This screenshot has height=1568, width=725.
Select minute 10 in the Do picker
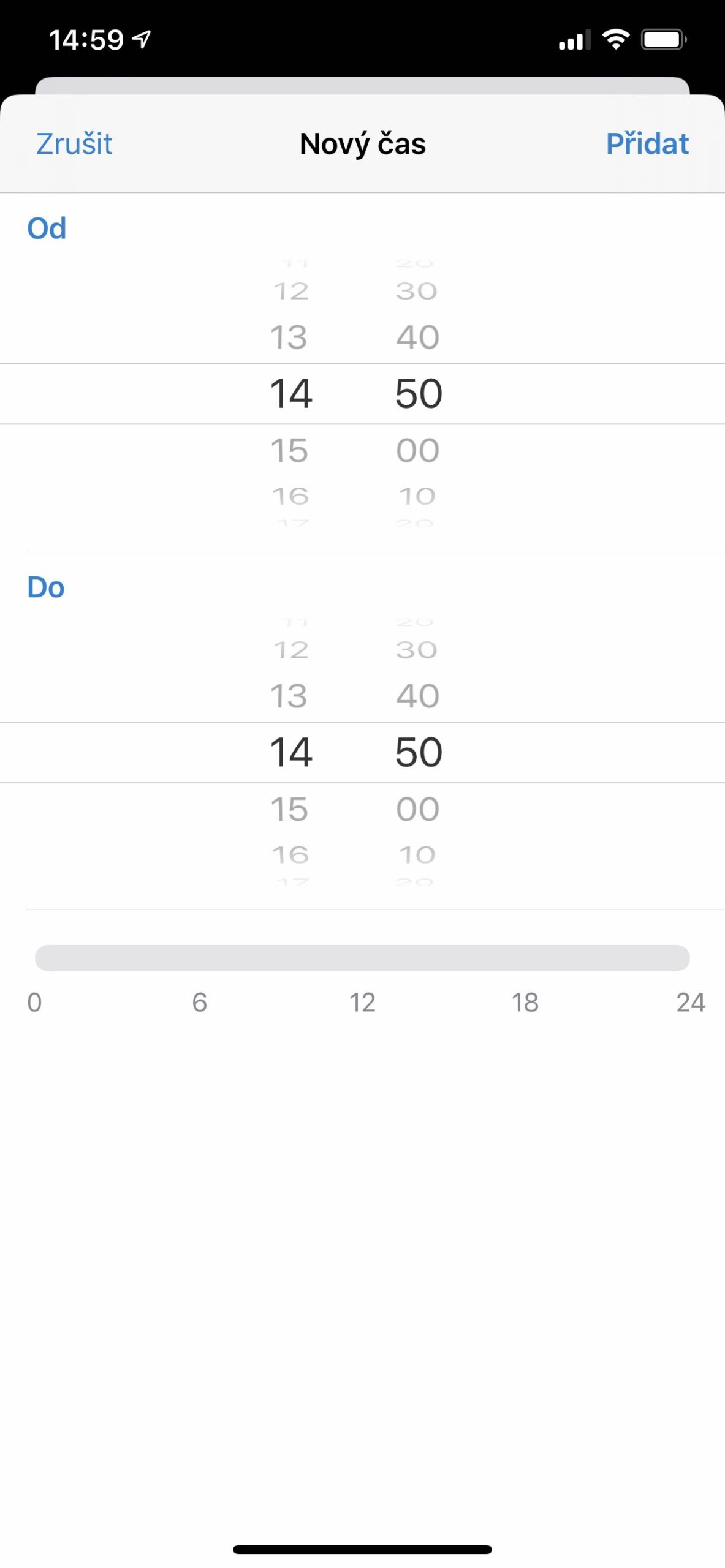[417, 854]
